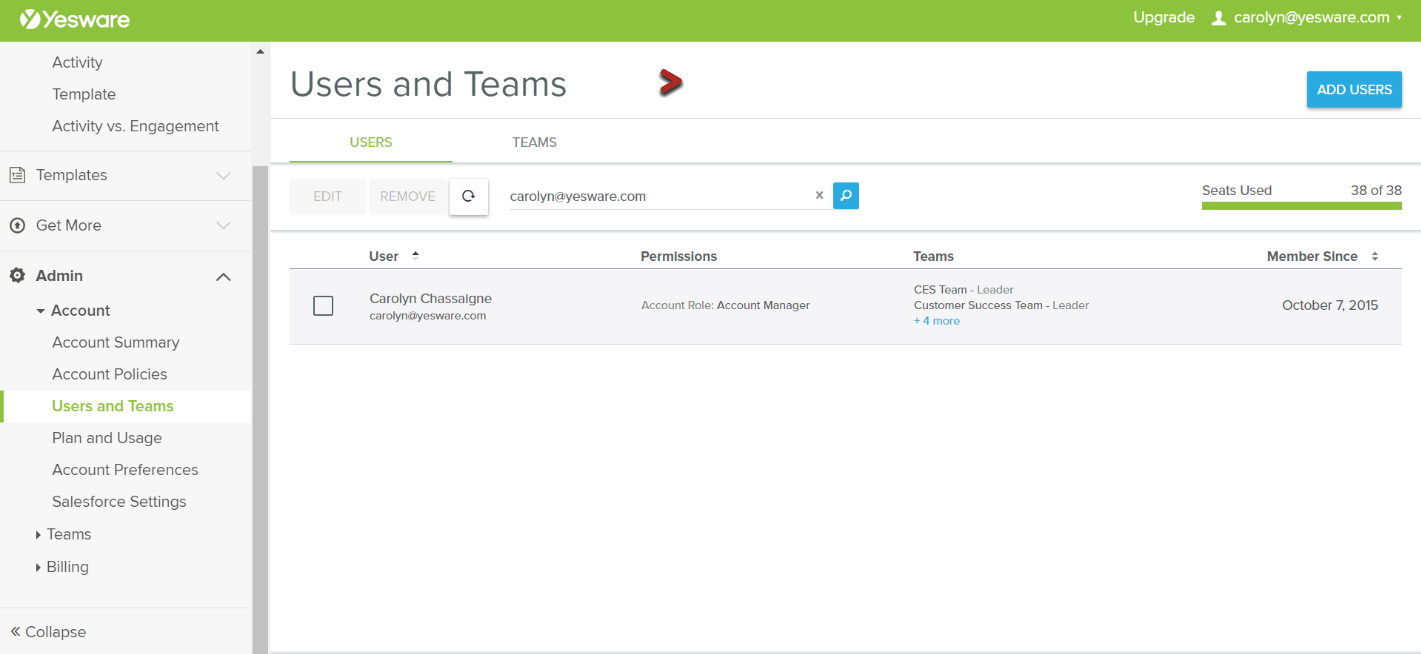Click the Add Users button
The image size is (1421, 654).
tap(1354, 89)
